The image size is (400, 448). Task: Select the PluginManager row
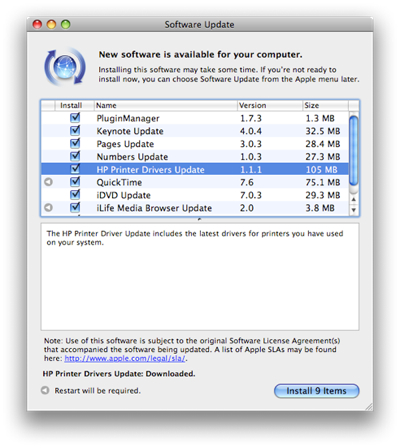[x=195, y=118]
